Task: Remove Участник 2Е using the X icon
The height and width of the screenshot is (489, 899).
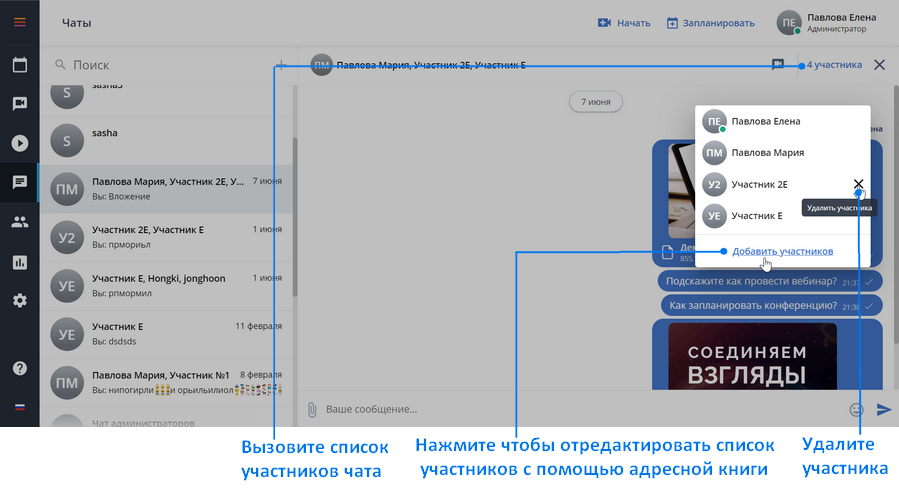Action: (858, 183)
